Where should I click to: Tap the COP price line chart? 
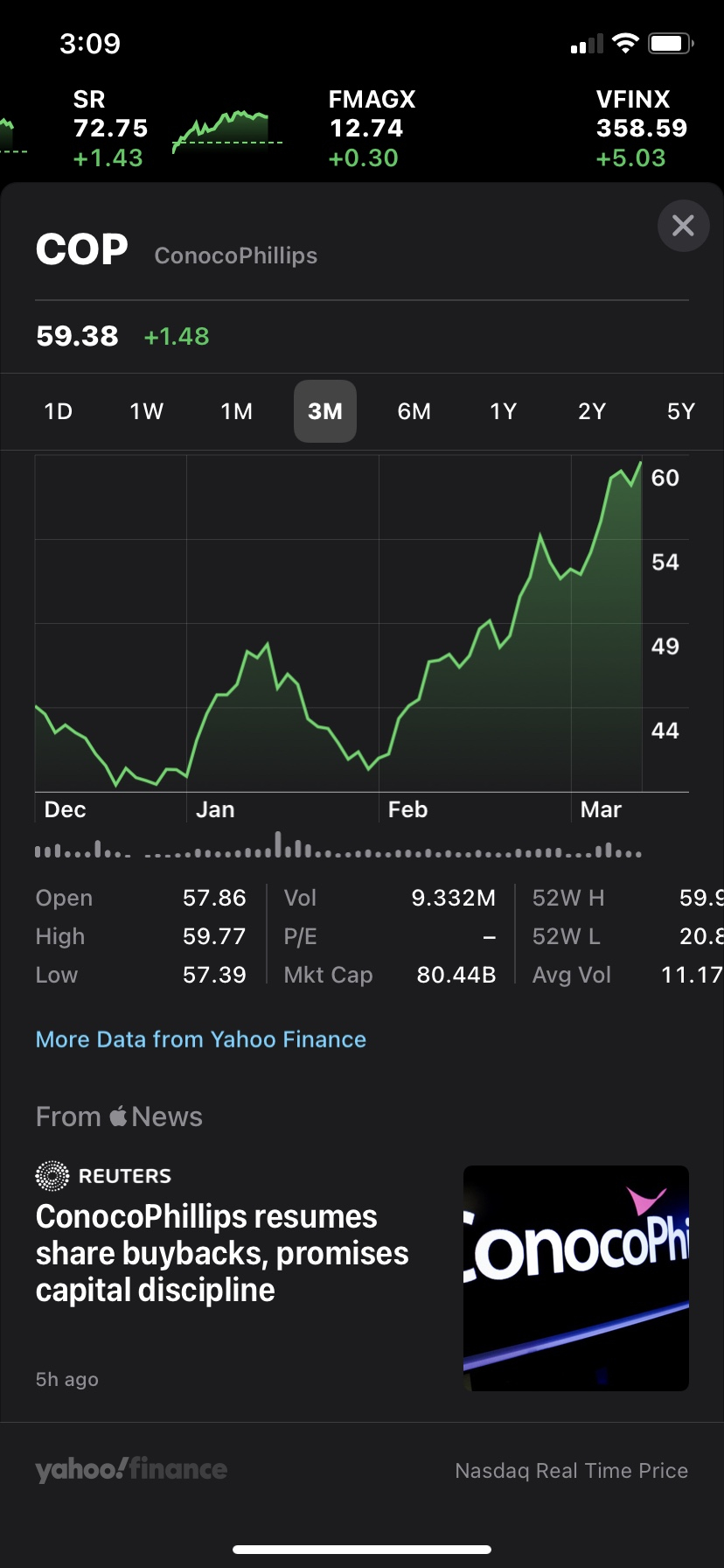click(x=338, y=623)
